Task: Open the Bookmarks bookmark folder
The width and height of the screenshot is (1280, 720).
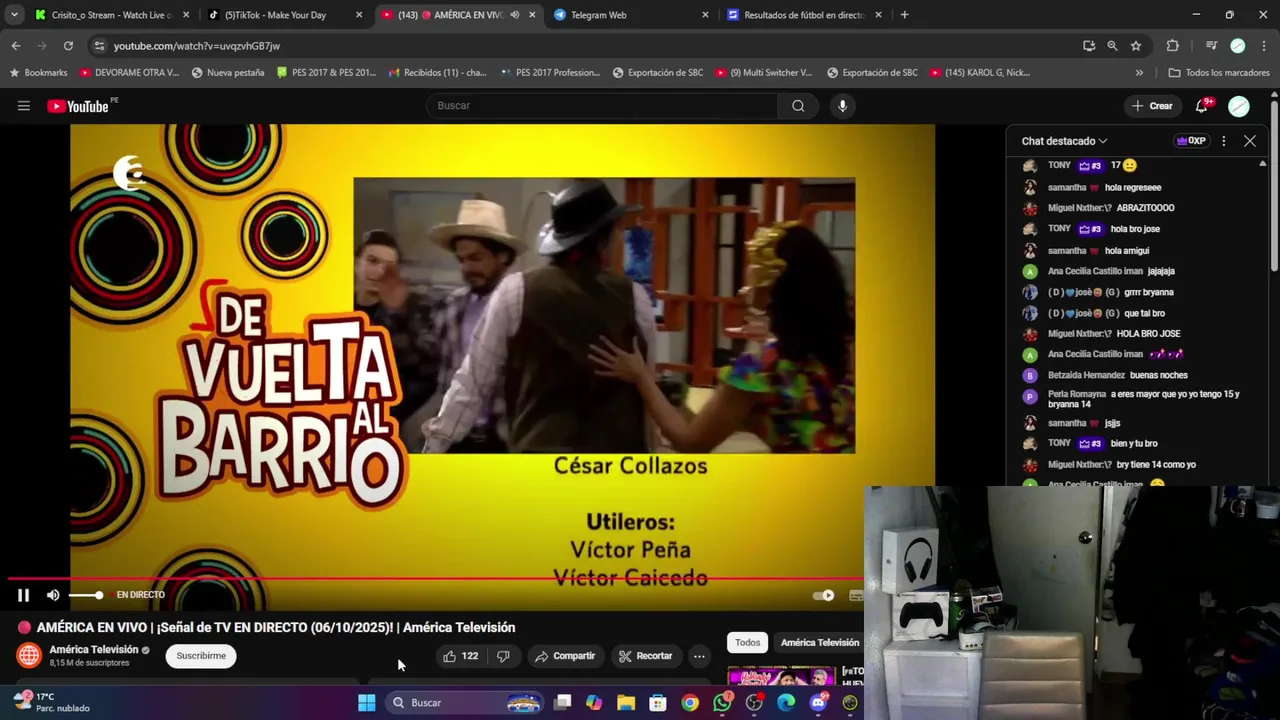Action: point(38,73)
